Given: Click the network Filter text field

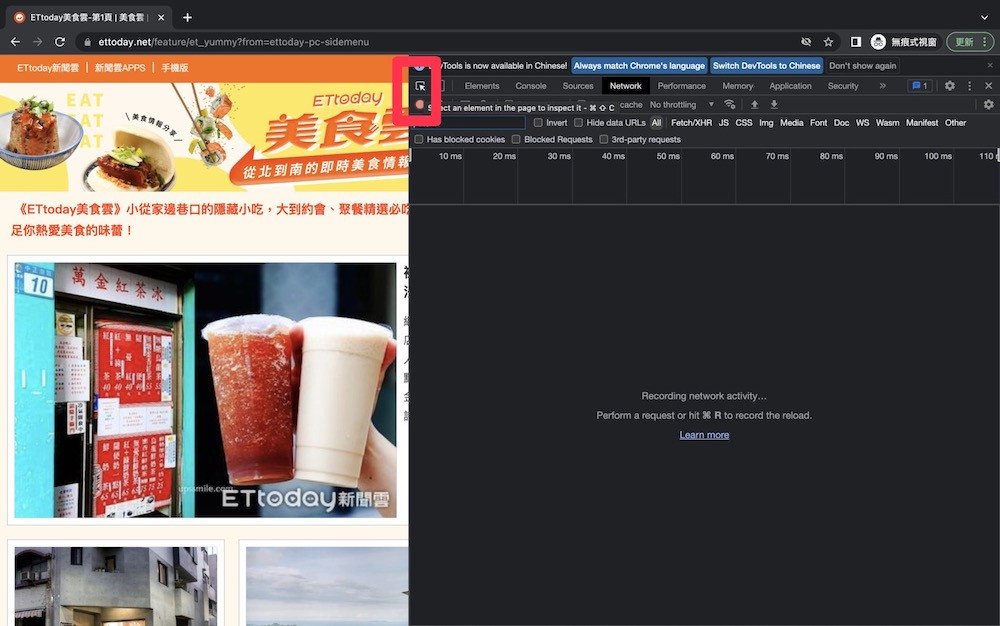Looking at the screenshot, I should pyautogui.click(x=470, y=122).
